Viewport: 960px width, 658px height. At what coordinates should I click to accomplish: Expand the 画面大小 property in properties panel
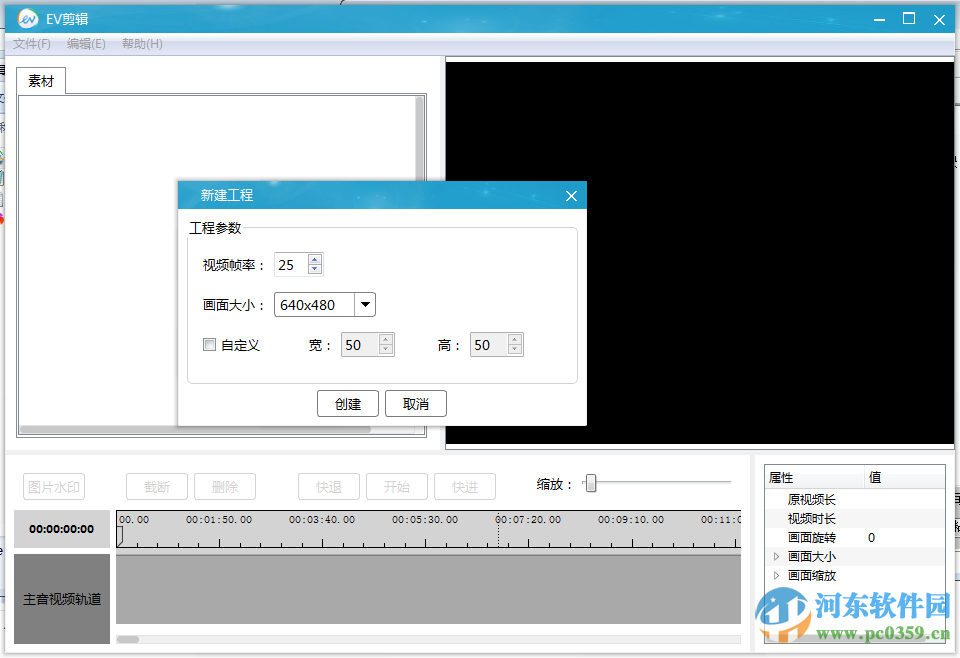click(778, 556)
